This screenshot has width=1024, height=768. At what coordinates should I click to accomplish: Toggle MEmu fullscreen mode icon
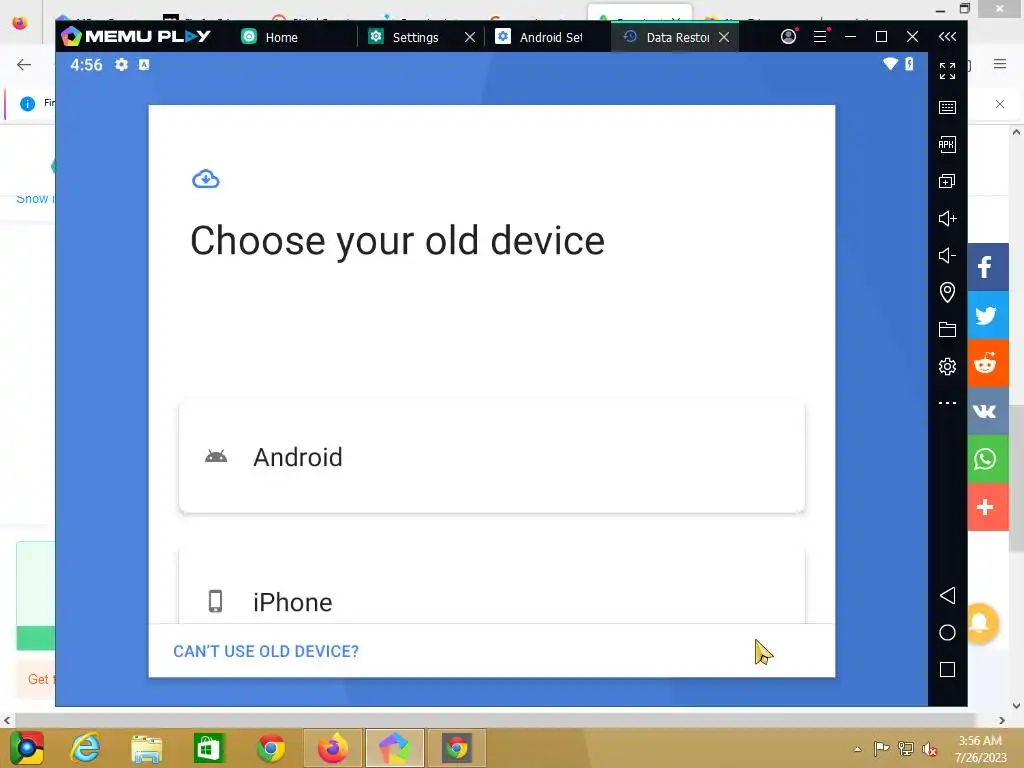(947, 71)
